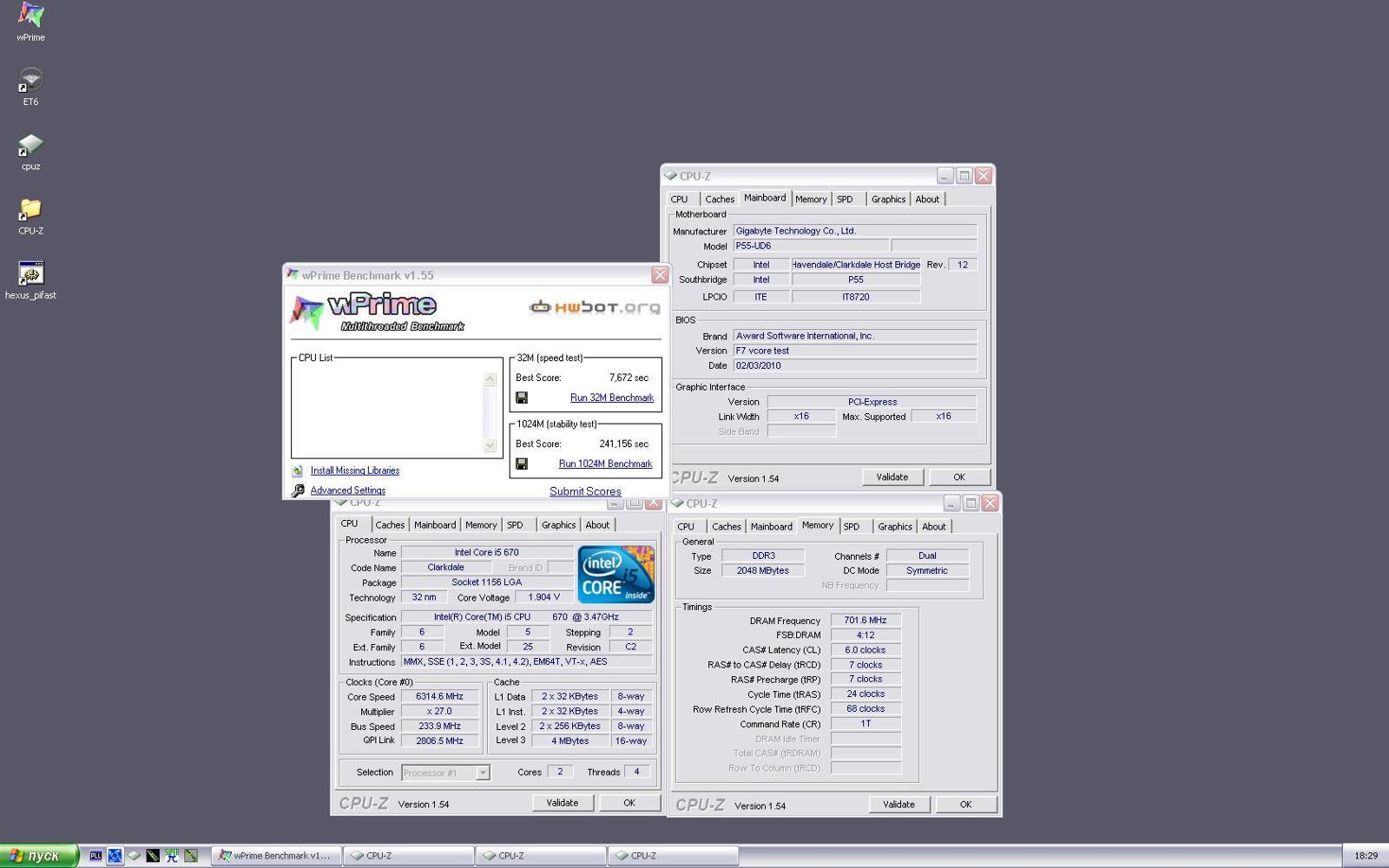Click the Super Pi quick launch icon
This screenshot has height=868, width=1389.
pos(172,856)
